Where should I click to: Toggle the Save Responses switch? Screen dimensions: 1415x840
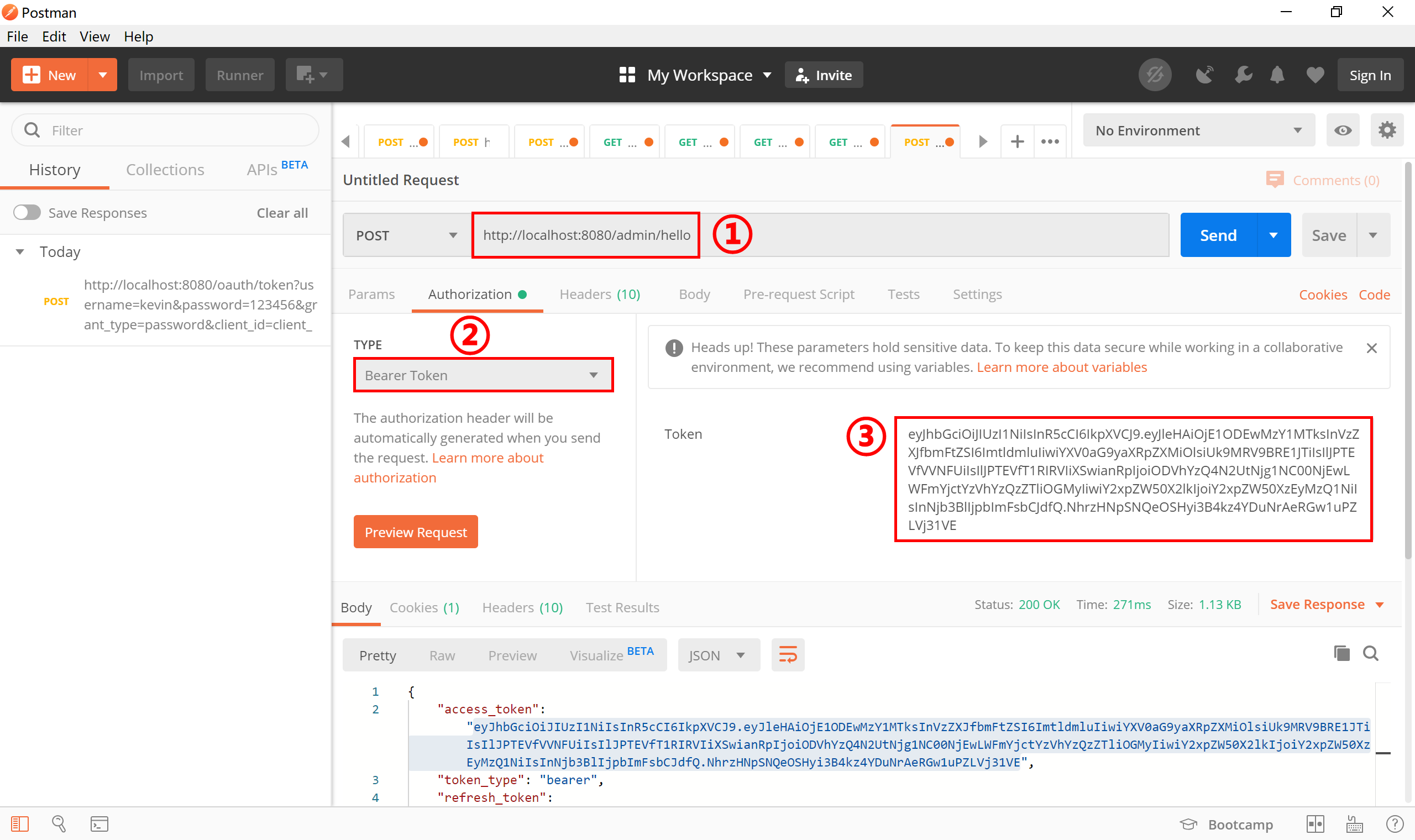pos(27,213)
